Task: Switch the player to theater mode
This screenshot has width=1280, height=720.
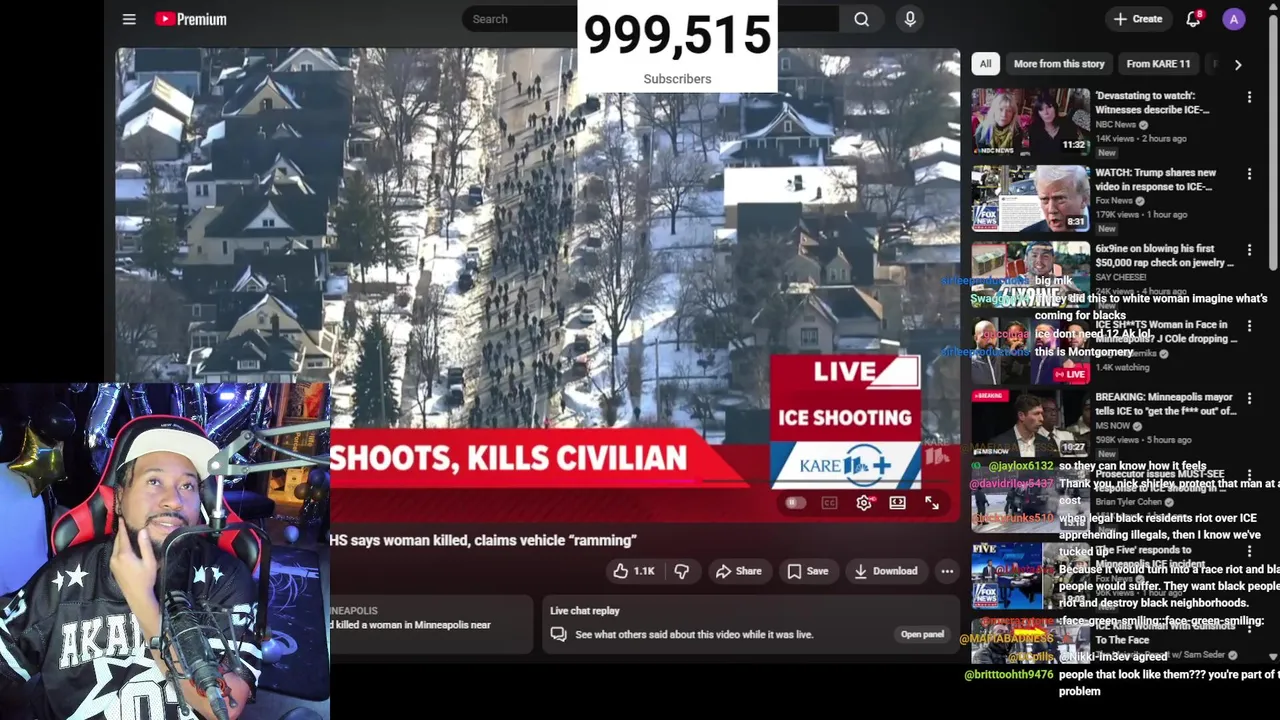Action: pos(898,503)
